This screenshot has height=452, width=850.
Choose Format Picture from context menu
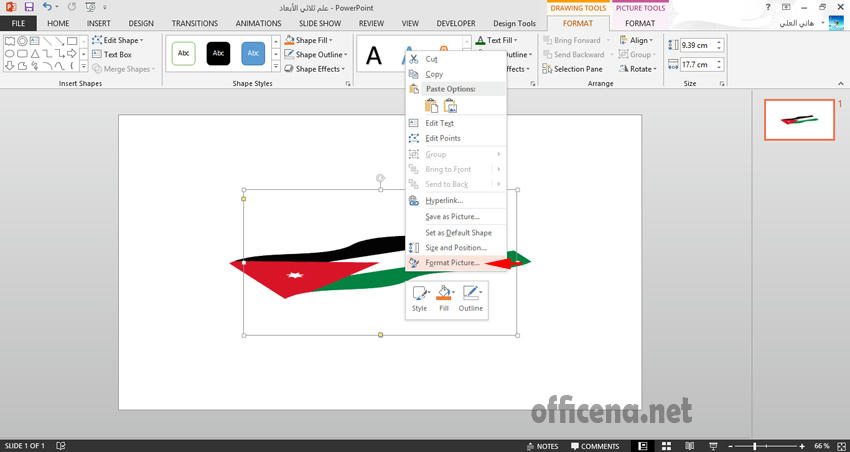[456, 263]
